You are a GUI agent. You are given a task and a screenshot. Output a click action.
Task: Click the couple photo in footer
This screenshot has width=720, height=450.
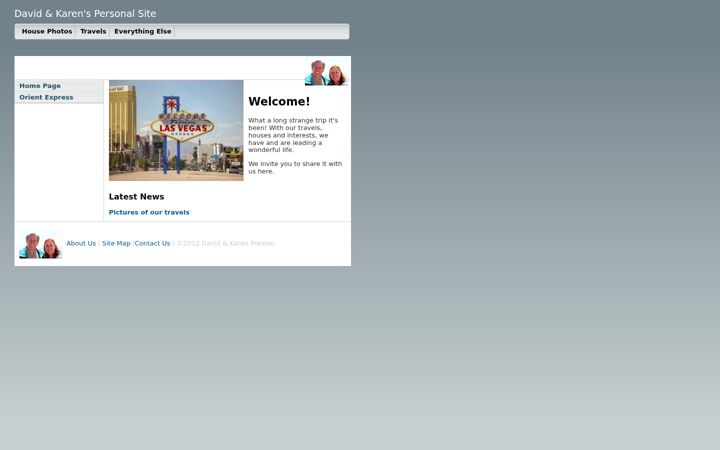[40, 245]
